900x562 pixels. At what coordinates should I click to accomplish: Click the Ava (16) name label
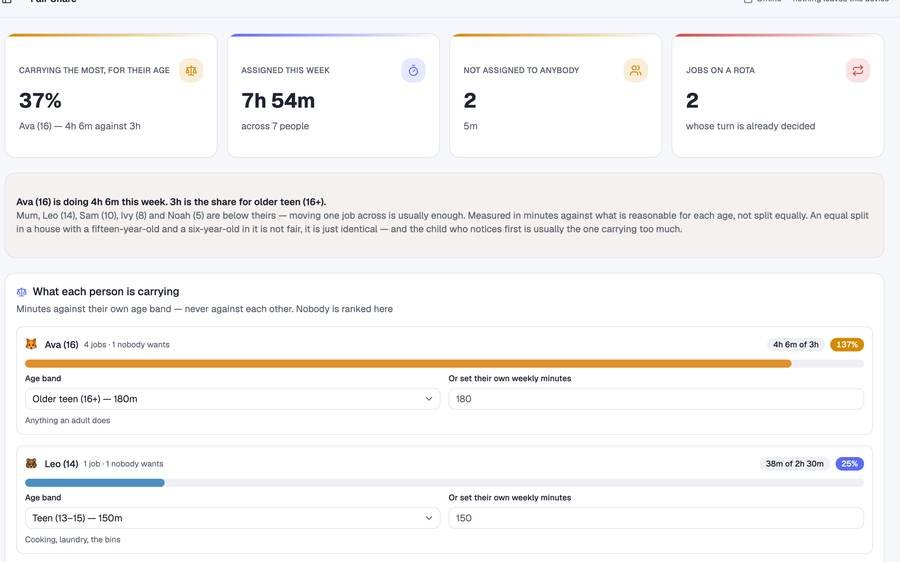click(x=61, y=344)
